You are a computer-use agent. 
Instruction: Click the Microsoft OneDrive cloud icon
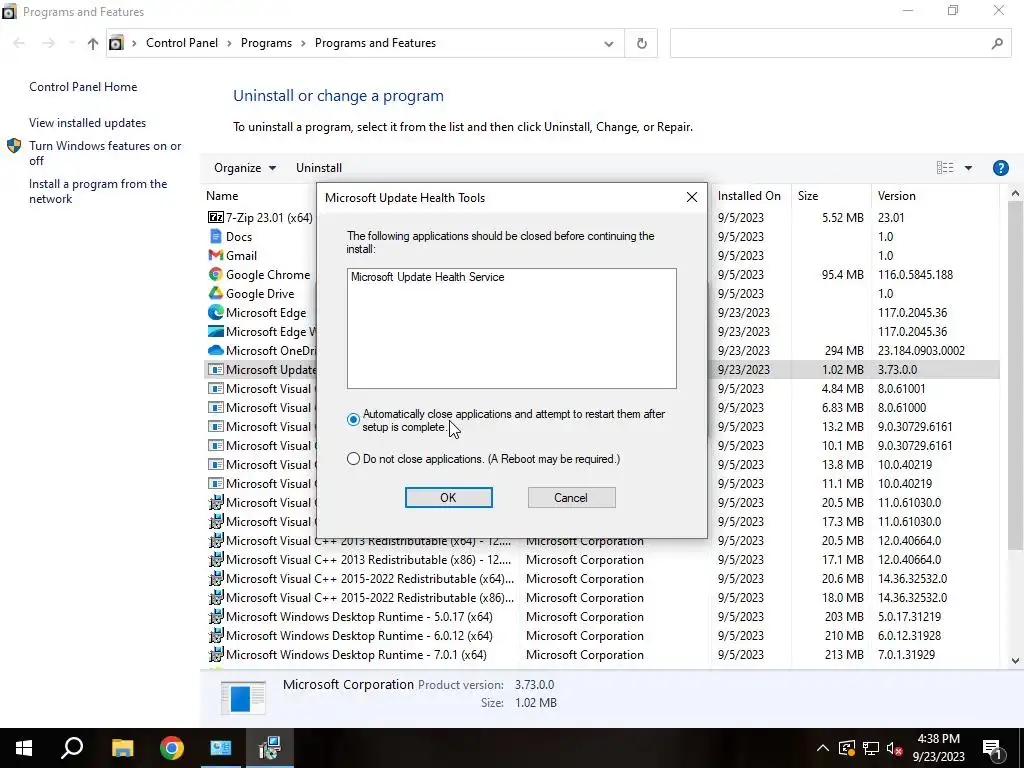(216, 350)
